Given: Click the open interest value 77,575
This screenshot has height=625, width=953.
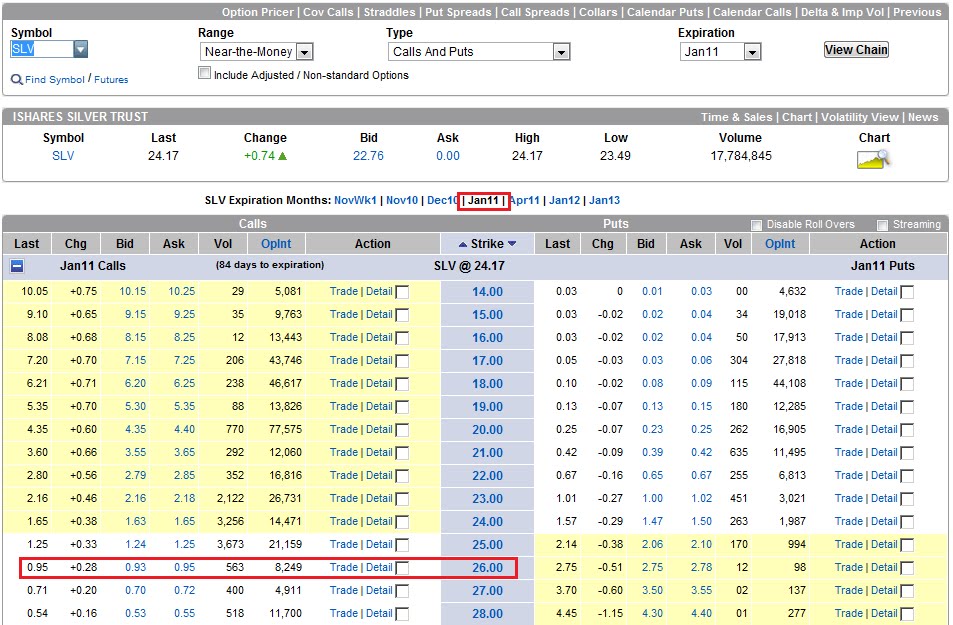Looking at the screenshot, I should (285, 429).
